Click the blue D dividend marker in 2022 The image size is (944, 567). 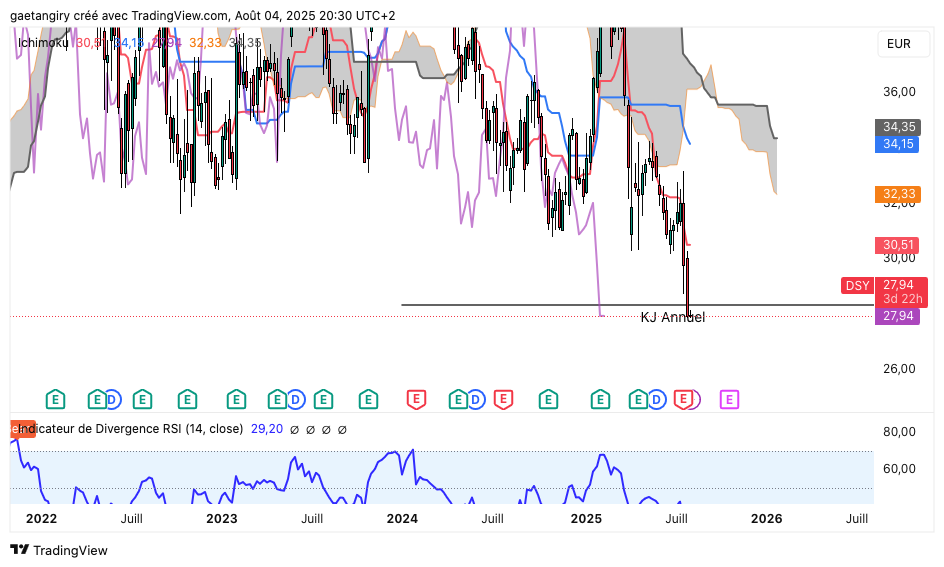click(x=113, y=399)
